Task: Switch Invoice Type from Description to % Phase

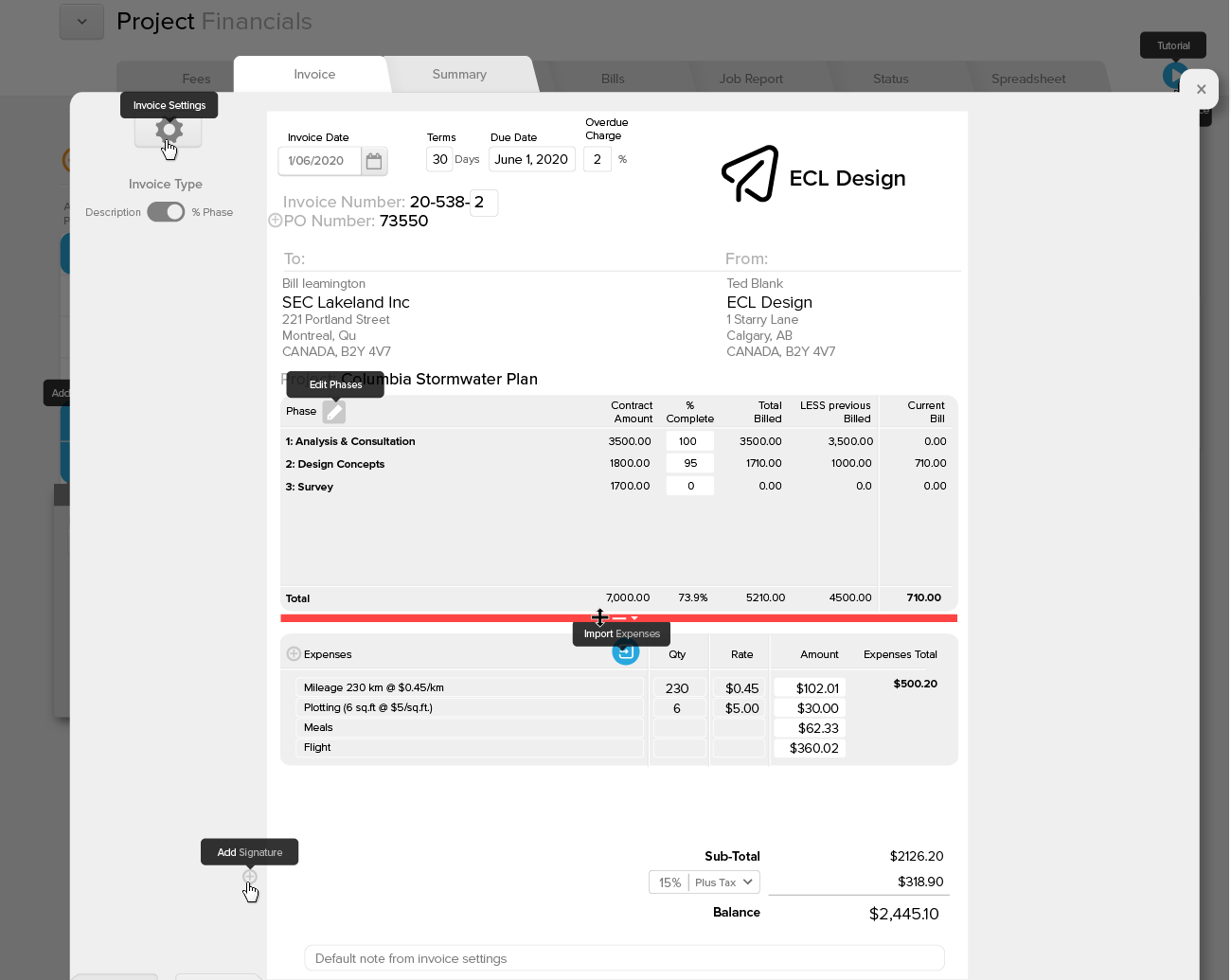Action: click(x=166, y=212)
